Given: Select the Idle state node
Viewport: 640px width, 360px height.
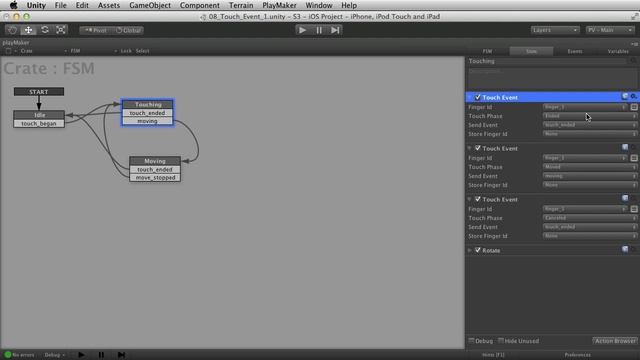Looking at the screenshot, I should click(39, 115).
